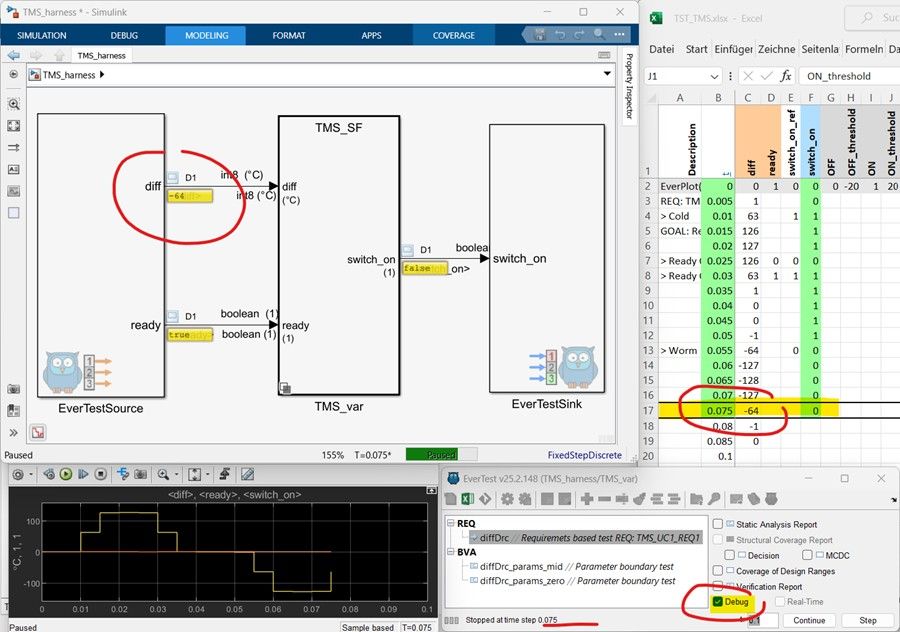900x632 pixels.
Task: Enable Coverage of Design Ranges checkbox
Action: (x=717, y=571)
